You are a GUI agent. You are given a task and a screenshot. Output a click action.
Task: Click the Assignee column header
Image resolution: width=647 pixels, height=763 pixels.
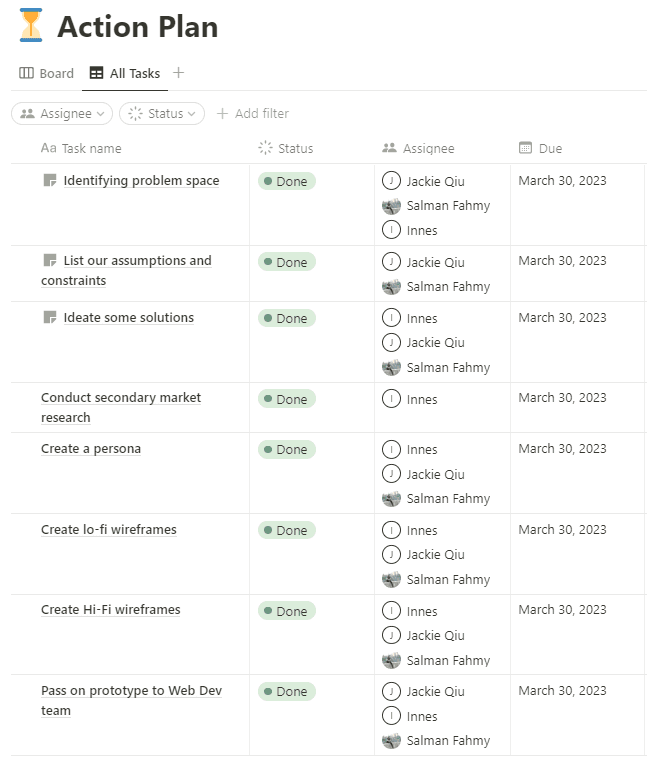[x=418, y=148]
